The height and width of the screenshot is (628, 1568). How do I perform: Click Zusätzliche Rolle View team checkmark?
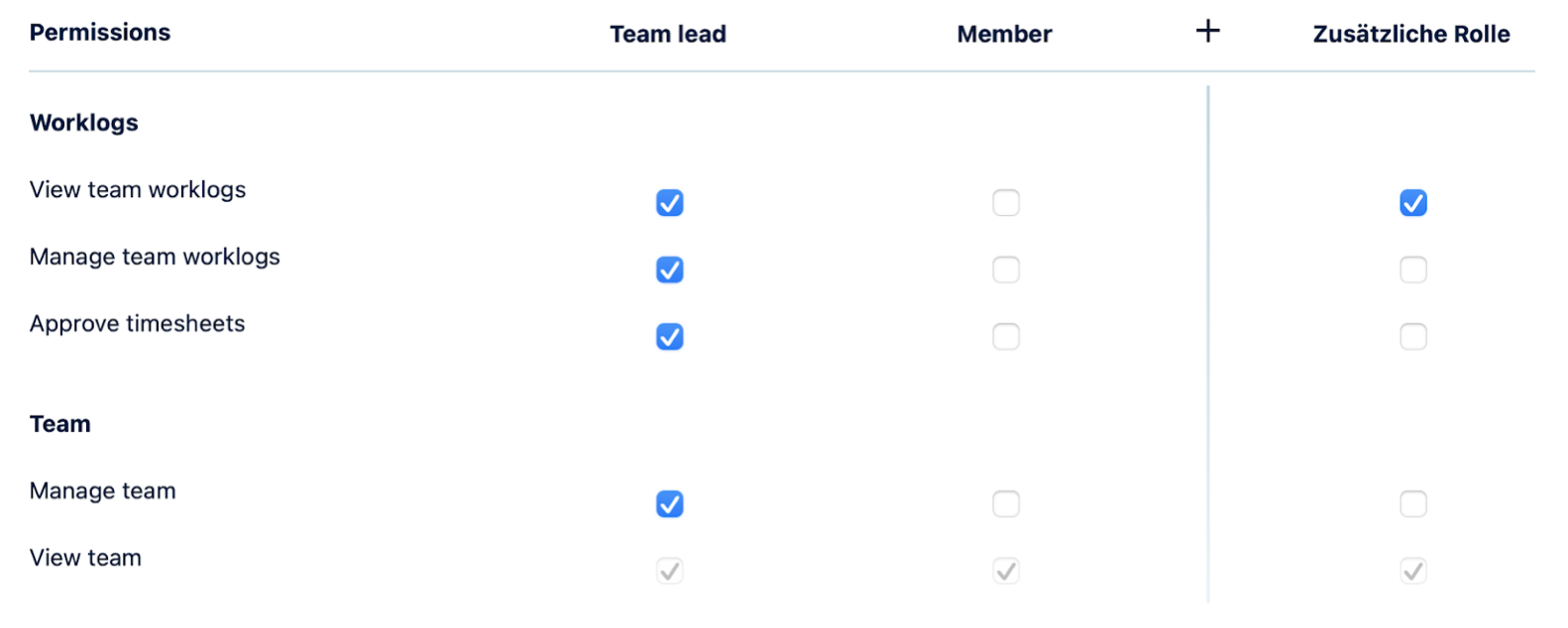tap(1413, 572)
